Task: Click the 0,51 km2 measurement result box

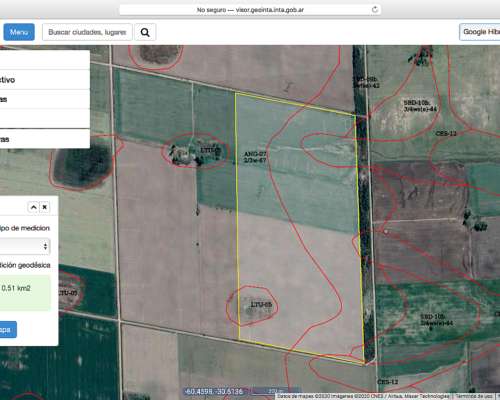Action: 25,293
